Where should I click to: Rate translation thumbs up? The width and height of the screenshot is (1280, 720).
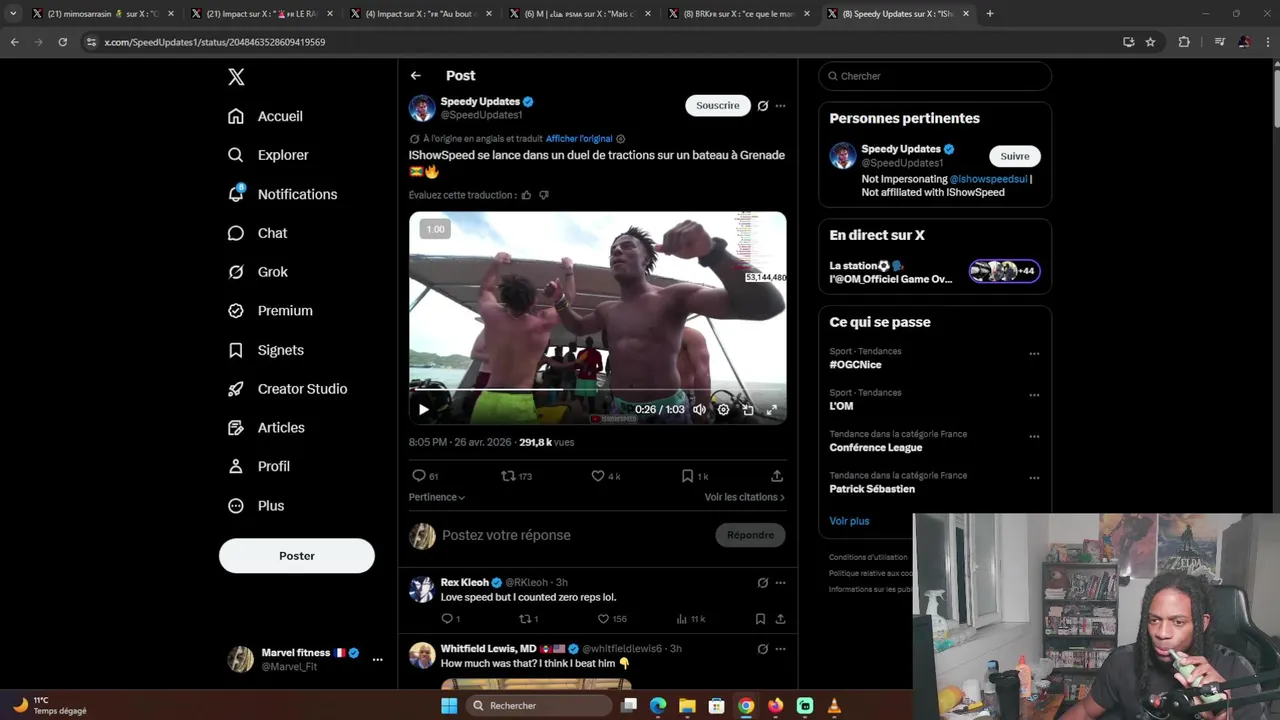coord(526,195)
